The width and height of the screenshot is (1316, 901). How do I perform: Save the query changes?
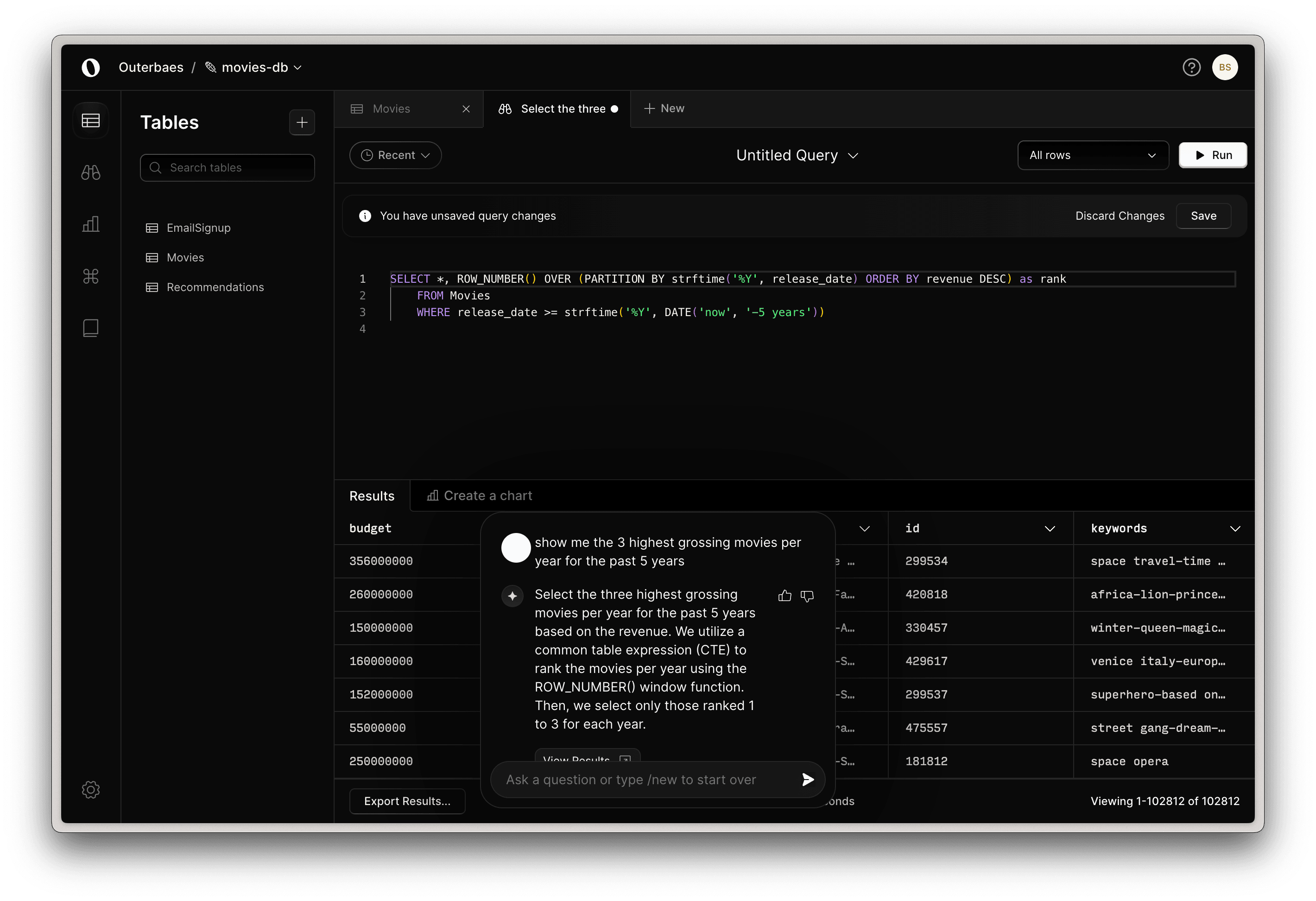pyautogui.click(x=1203, y=216)
